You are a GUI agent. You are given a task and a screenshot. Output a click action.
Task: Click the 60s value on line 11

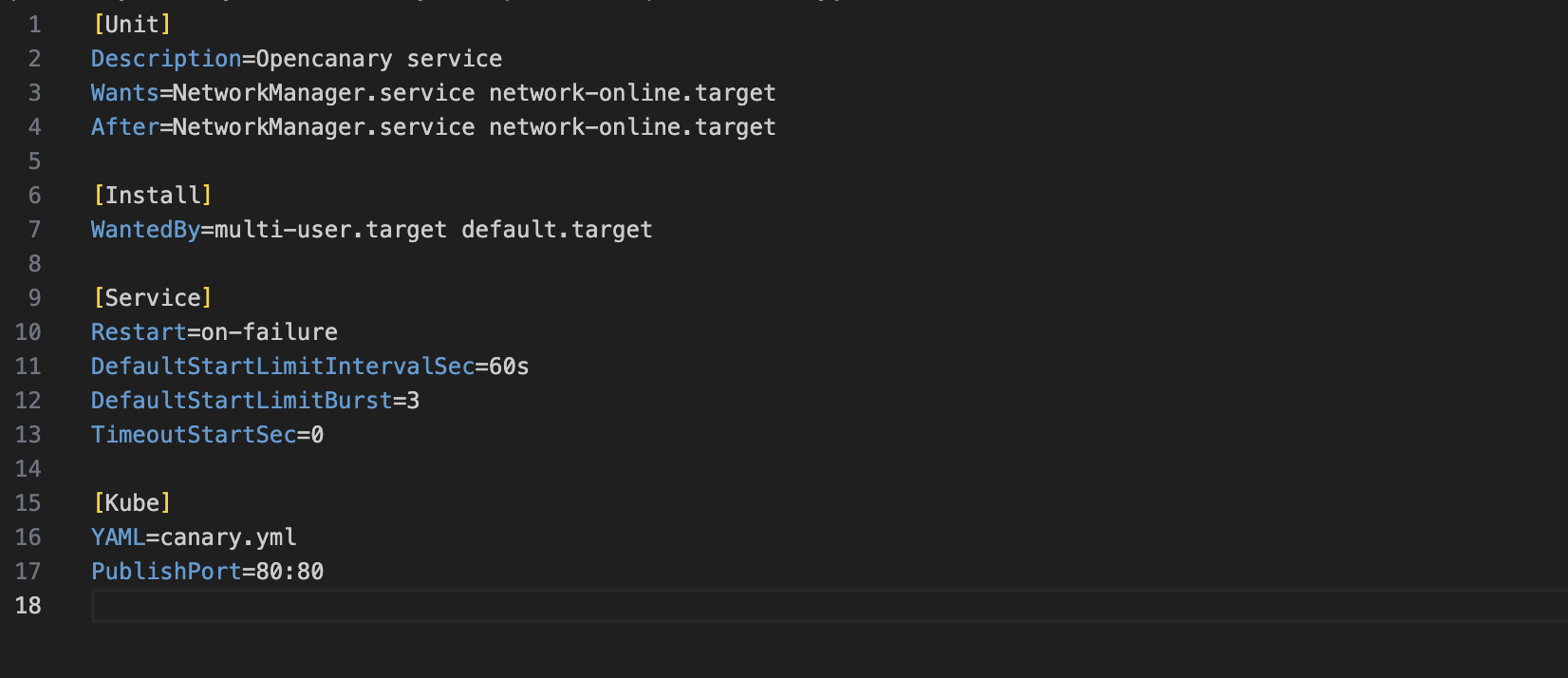[509, 367]
